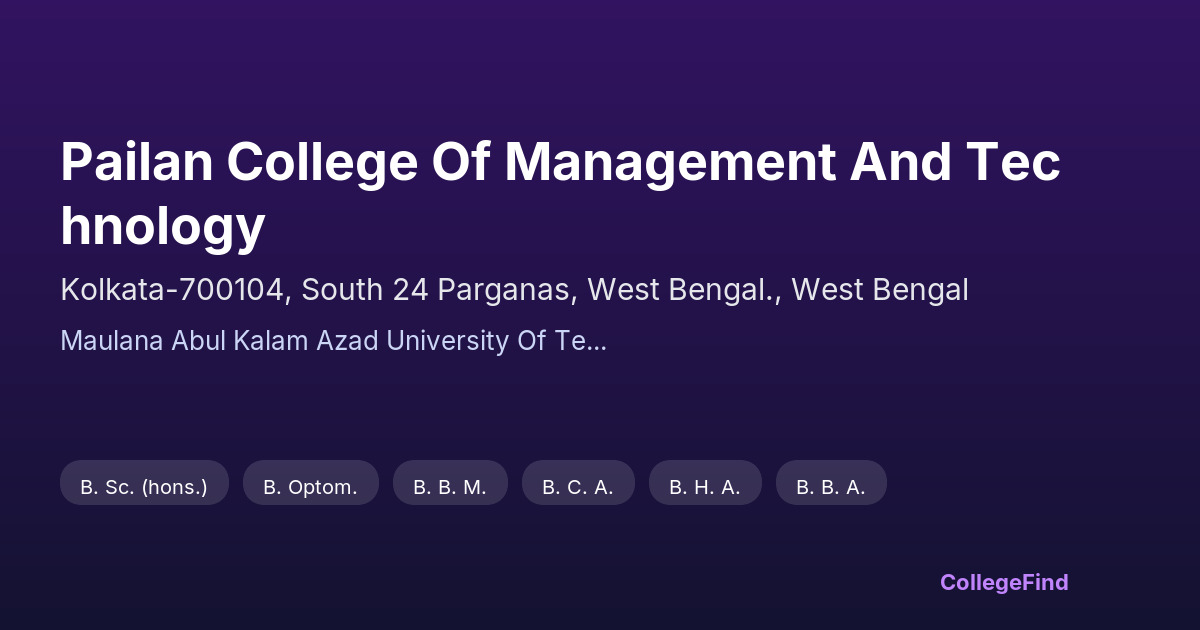Open the B. B. M. course pill
Viewport: 1200px width, 630px height.
(x=450, y=487)
